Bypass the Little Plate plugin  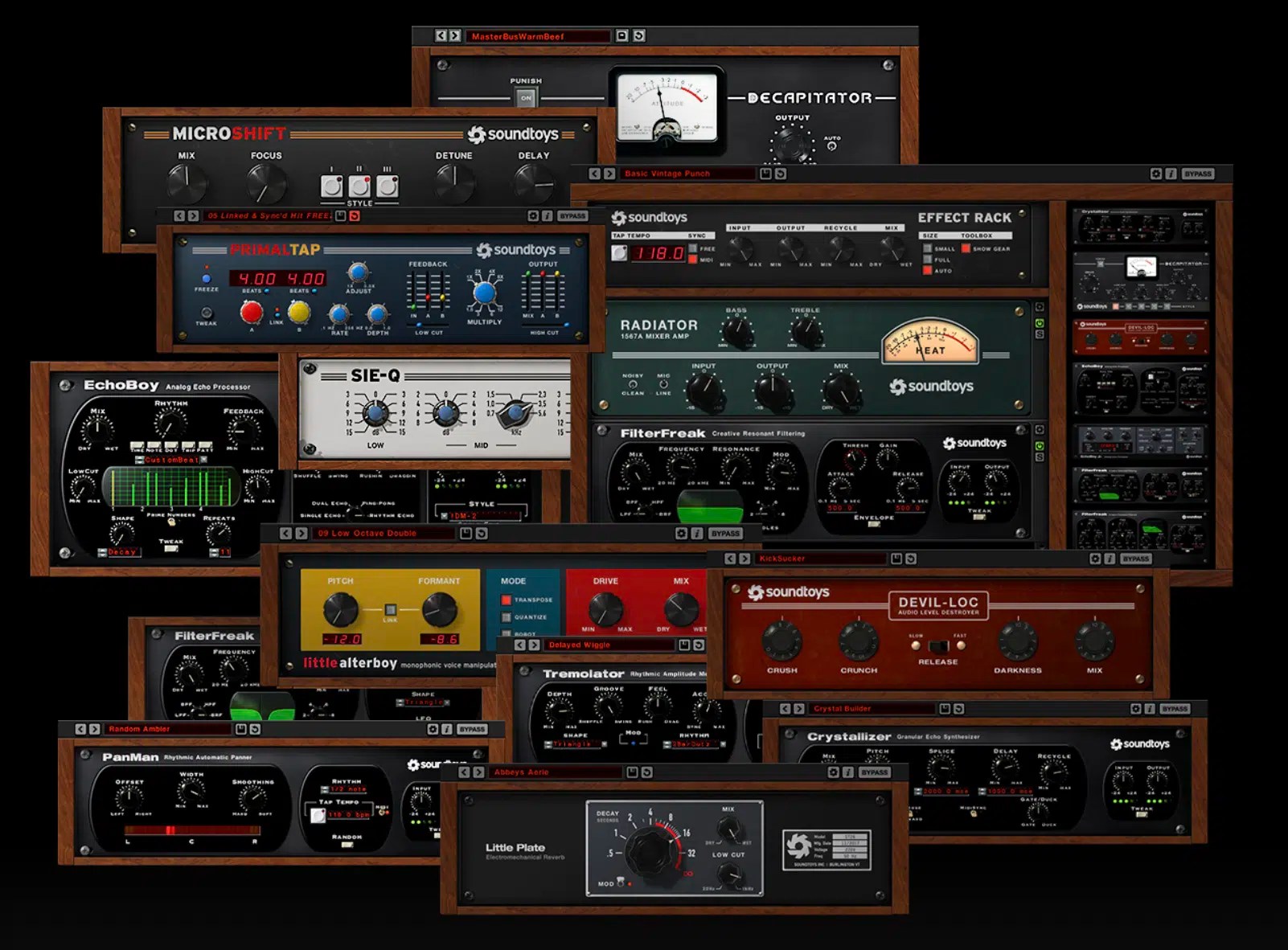click(875, 772)
